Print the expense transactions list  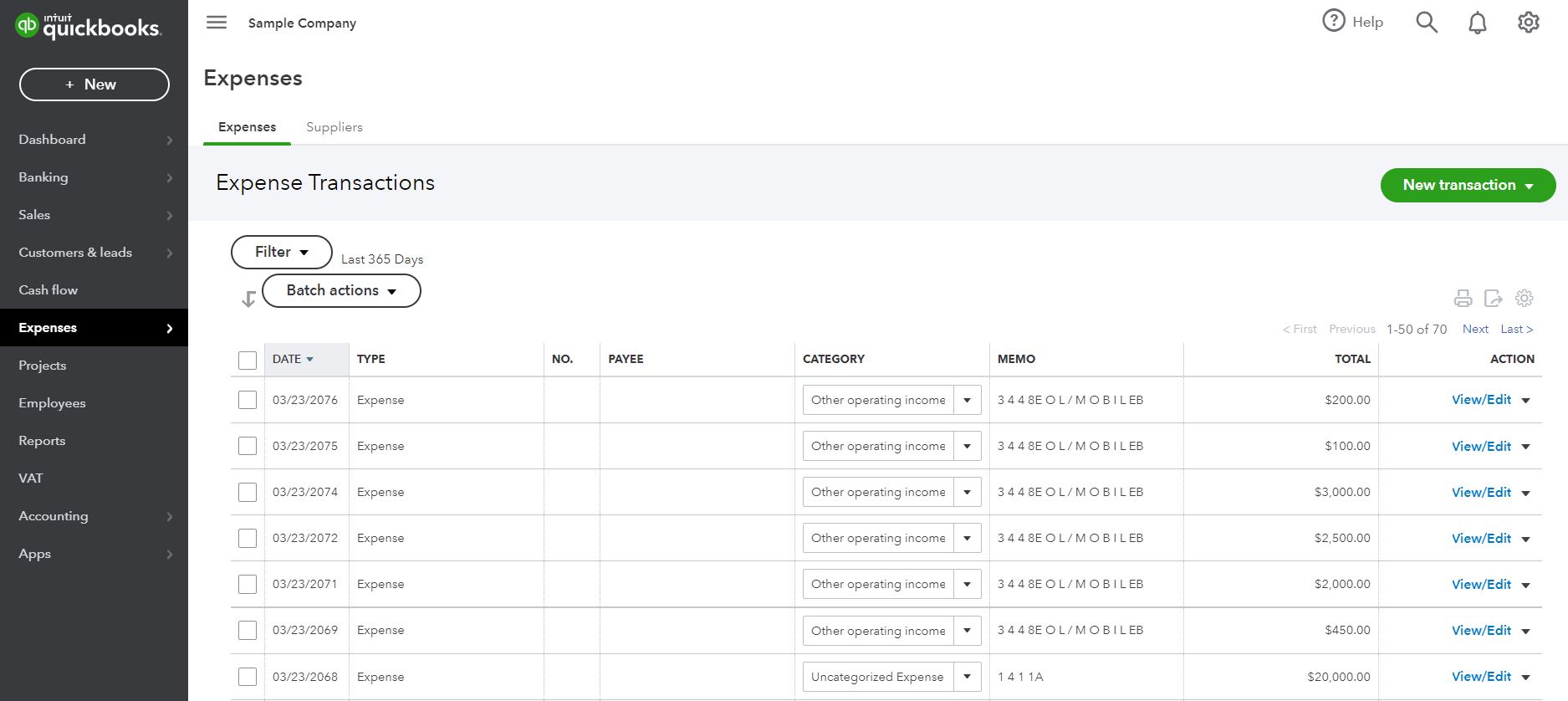(1463, 298)
